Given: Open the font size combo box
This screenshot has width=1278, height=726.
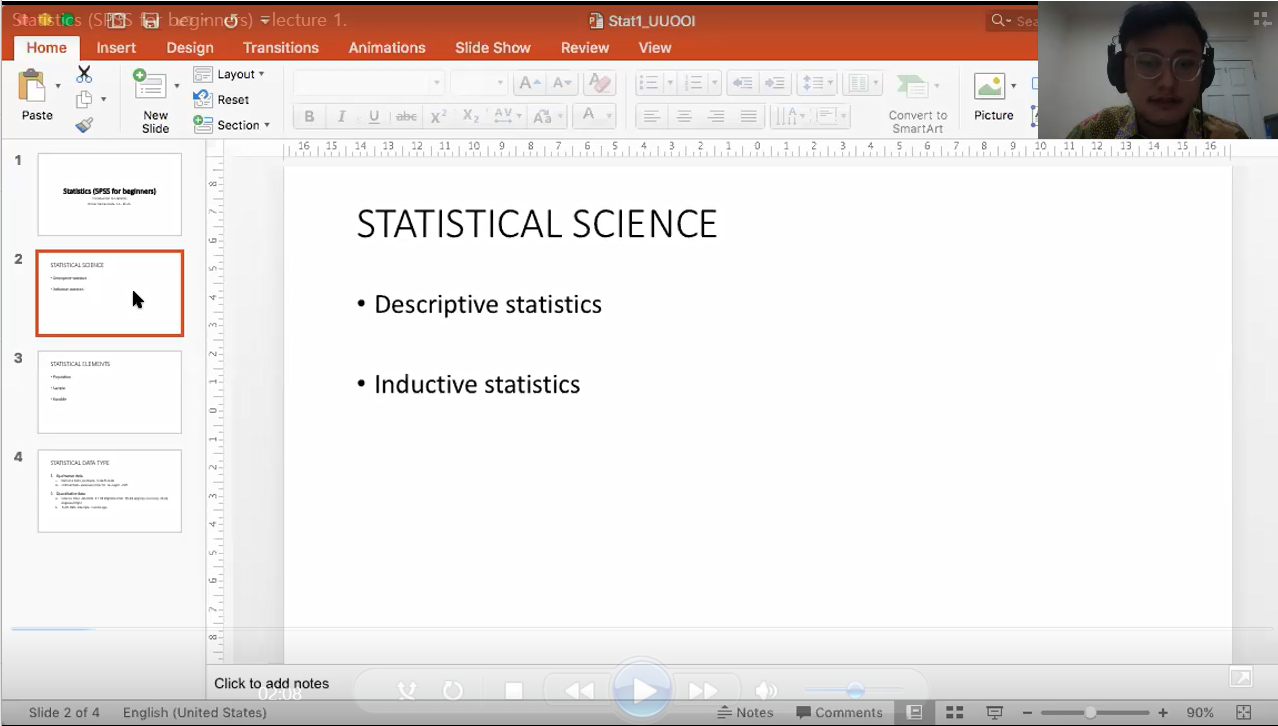Looking at the screenshot, I should [x=479, y=83].
